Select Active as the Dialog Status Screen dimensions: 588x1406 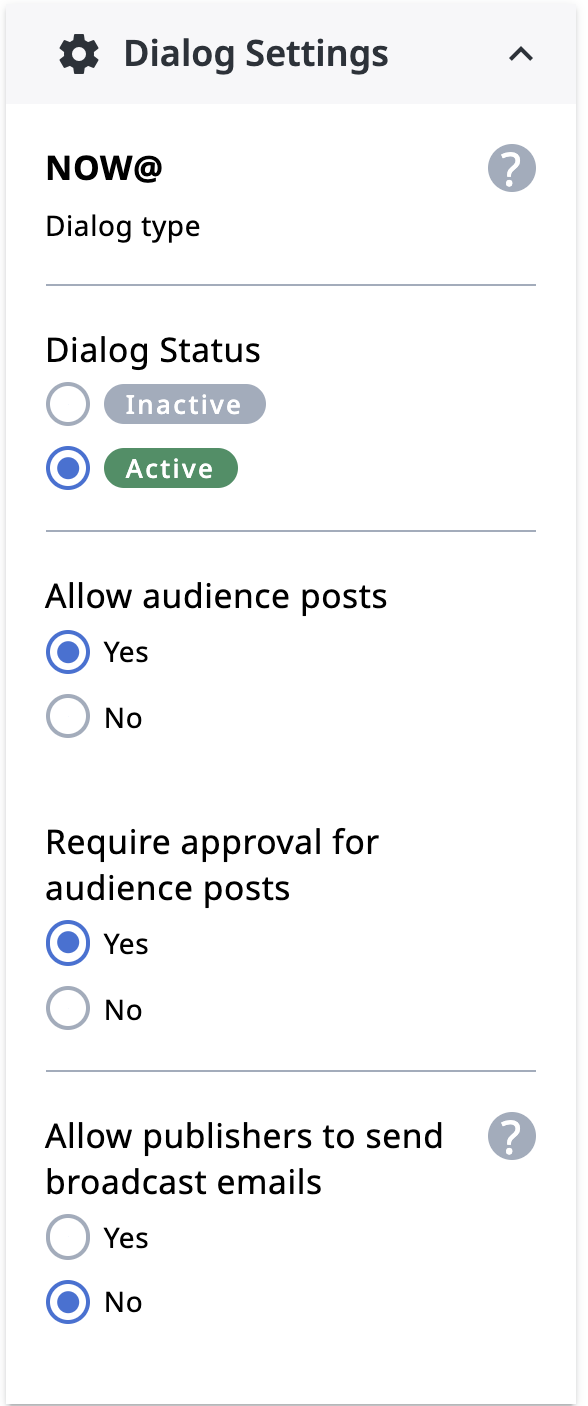point(67,467)
